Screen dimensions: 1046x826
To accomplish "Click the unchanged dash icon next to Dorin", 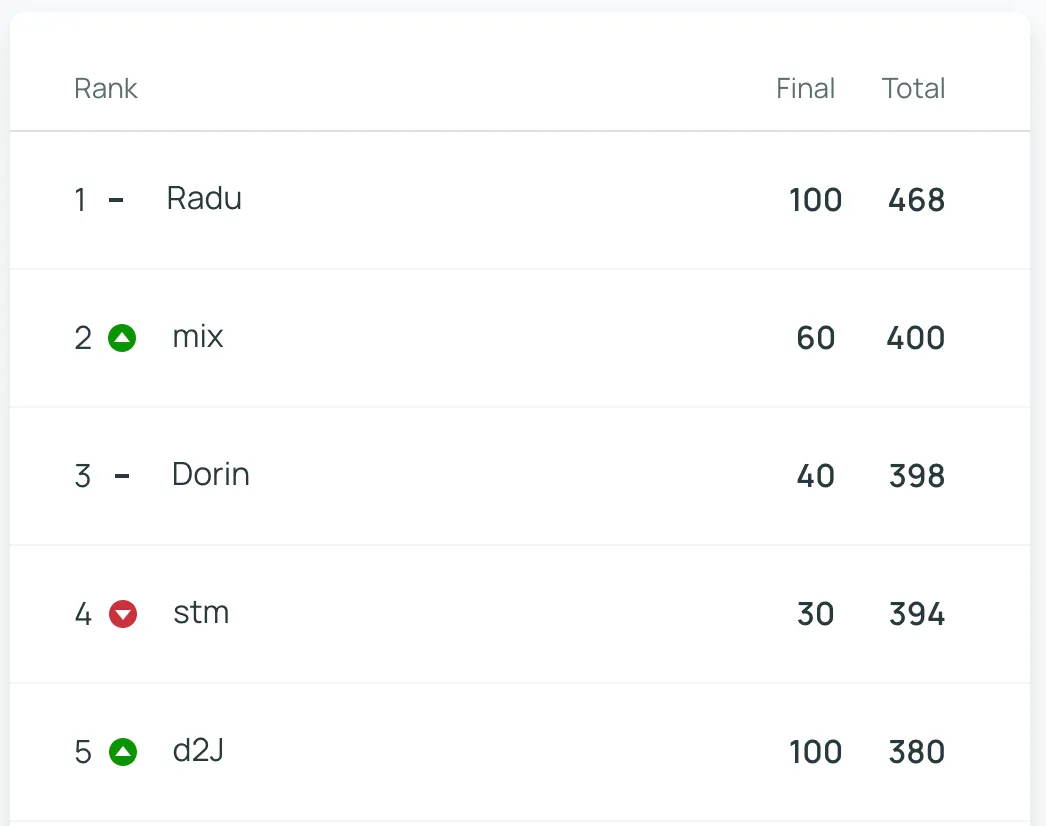I will [x=122, y=476].
